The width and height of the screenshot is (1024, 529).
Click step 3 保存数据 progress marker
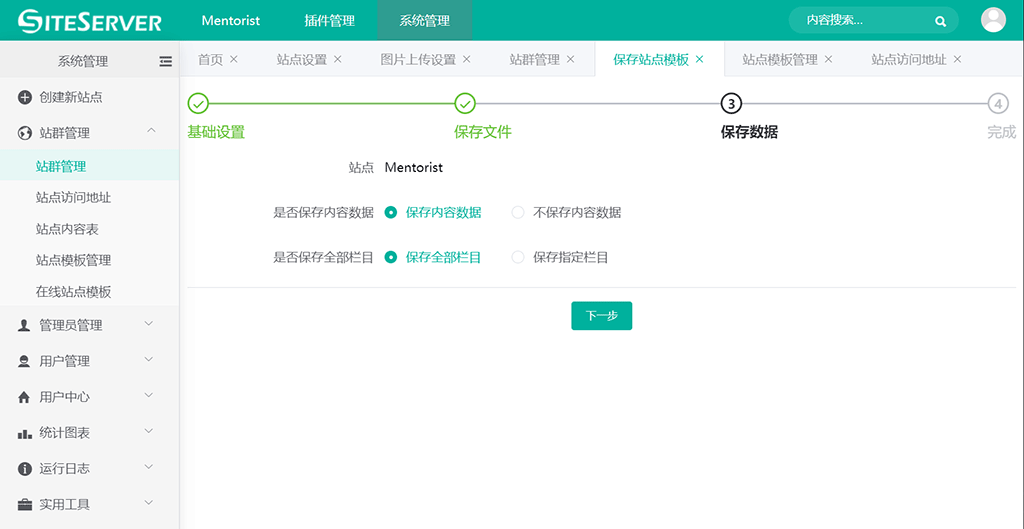(731, 103)
